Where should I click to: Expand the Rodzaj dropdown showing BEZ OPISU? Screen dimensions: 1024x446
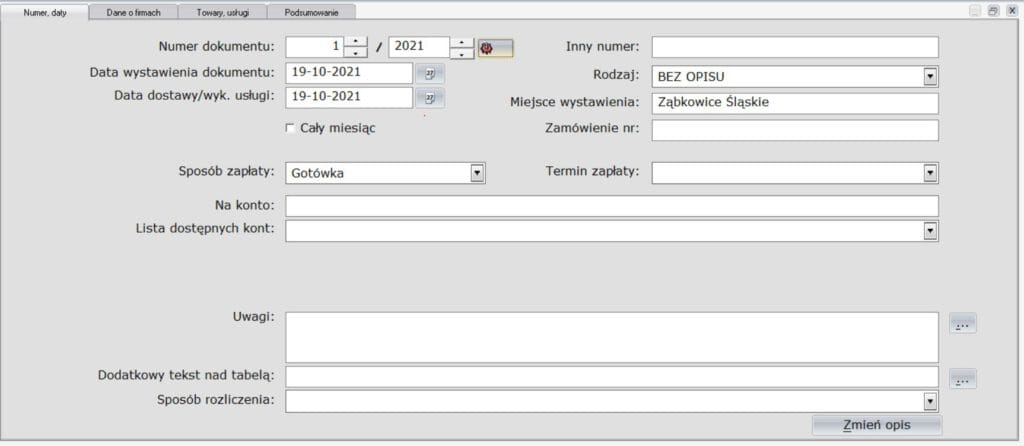[930, 76]
